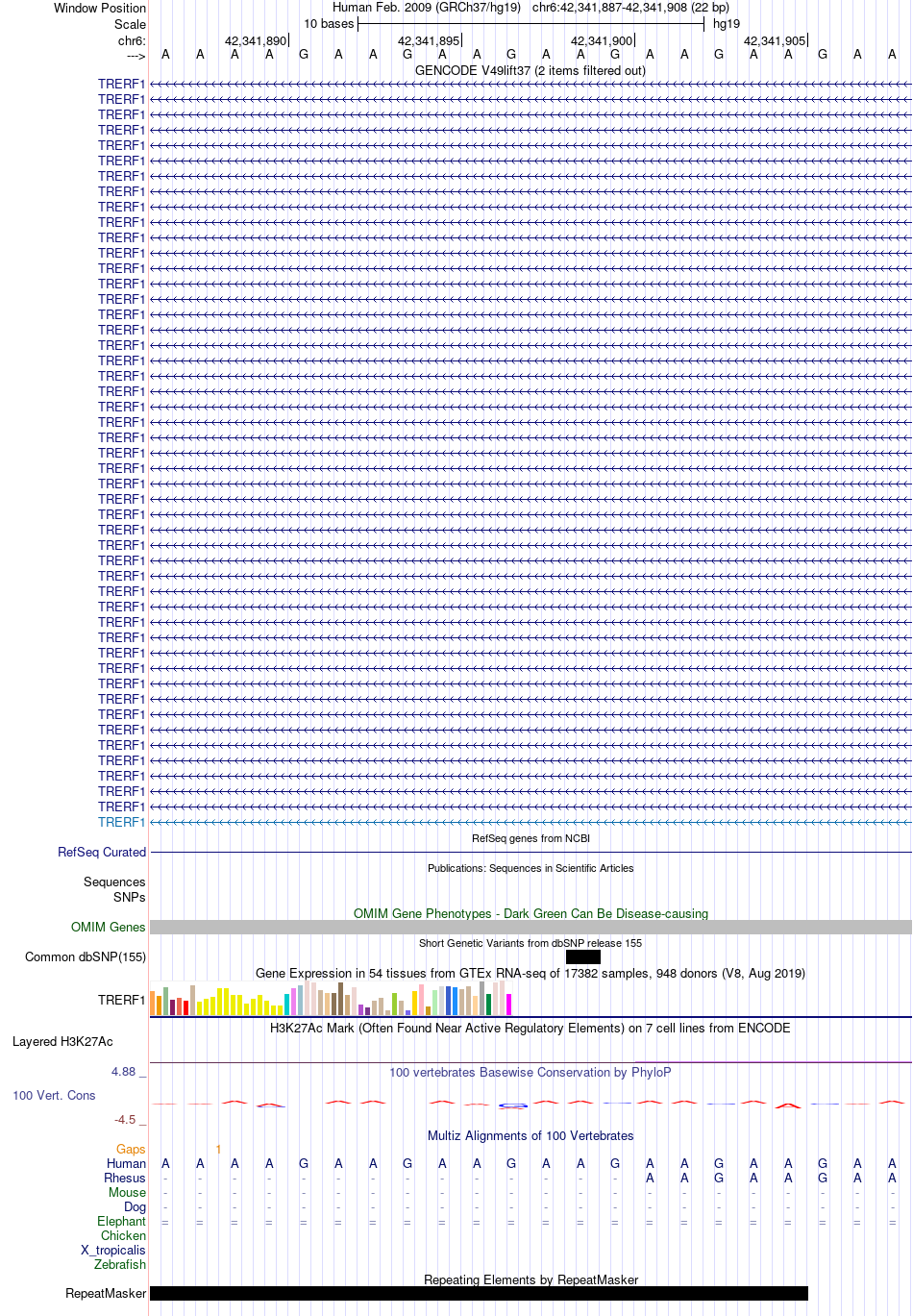Select the black dbSNP variant item
Screen dimensions: 913x1316
click(583, 956)
